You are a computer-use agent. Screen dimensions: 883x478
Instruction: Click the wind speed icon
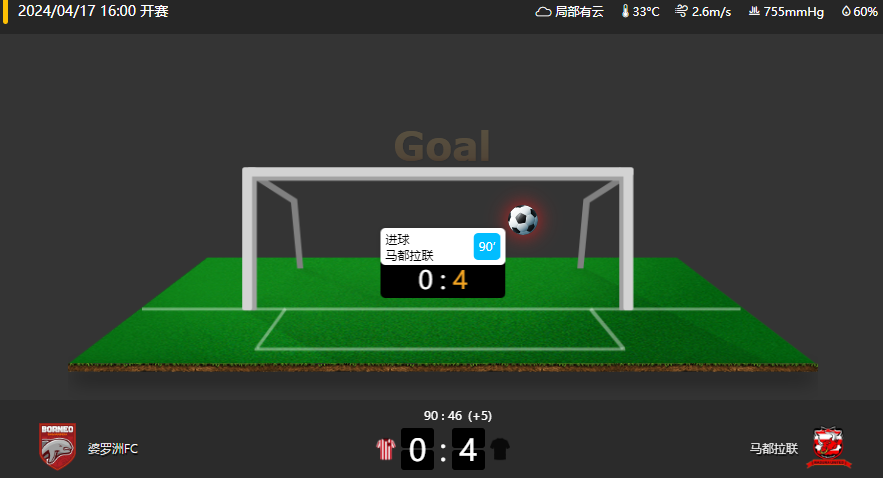681,11
